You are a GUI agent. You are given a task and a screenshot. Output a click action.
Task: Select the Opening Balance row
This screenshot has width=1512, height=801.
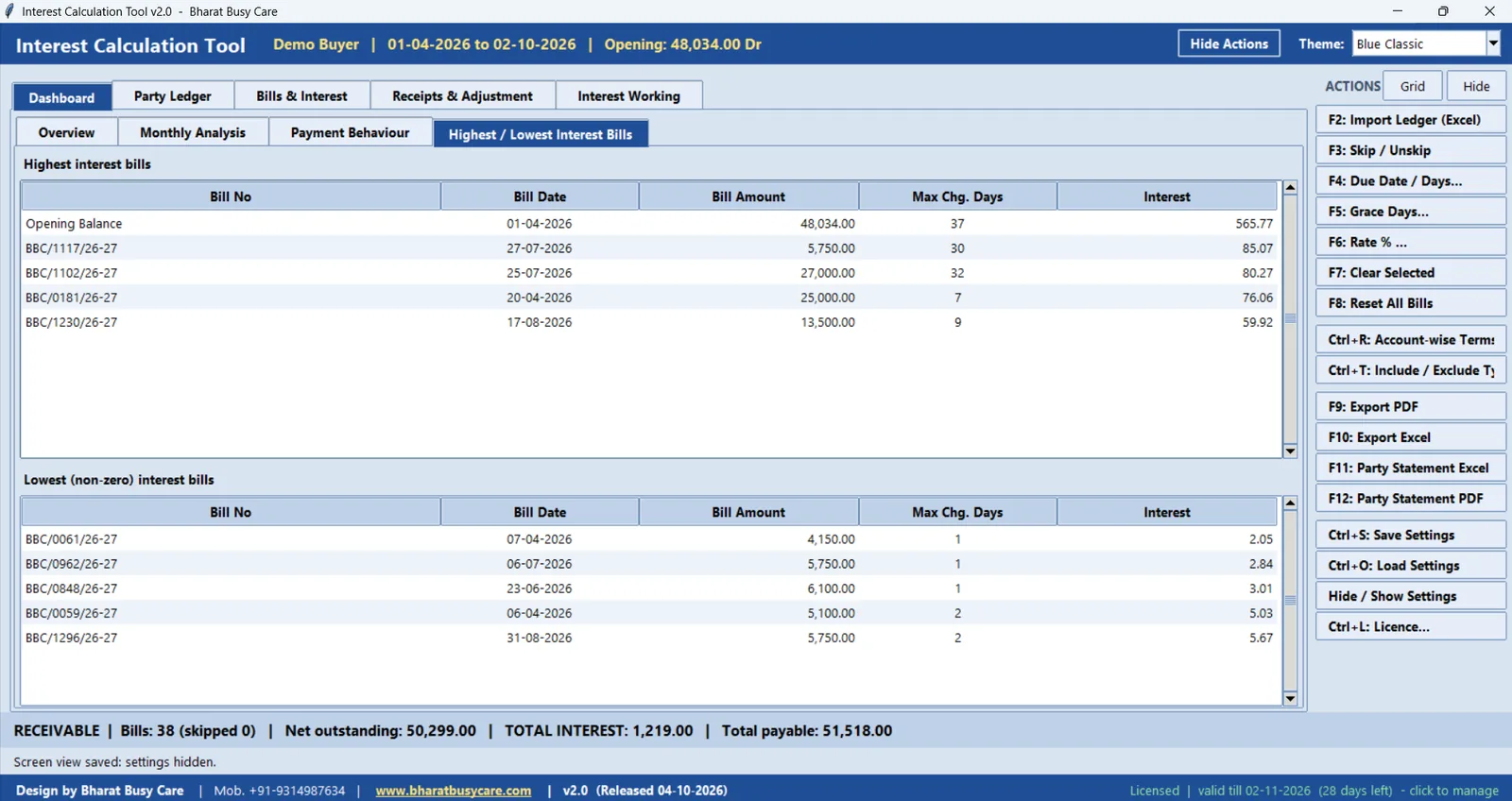click(650, 224)
